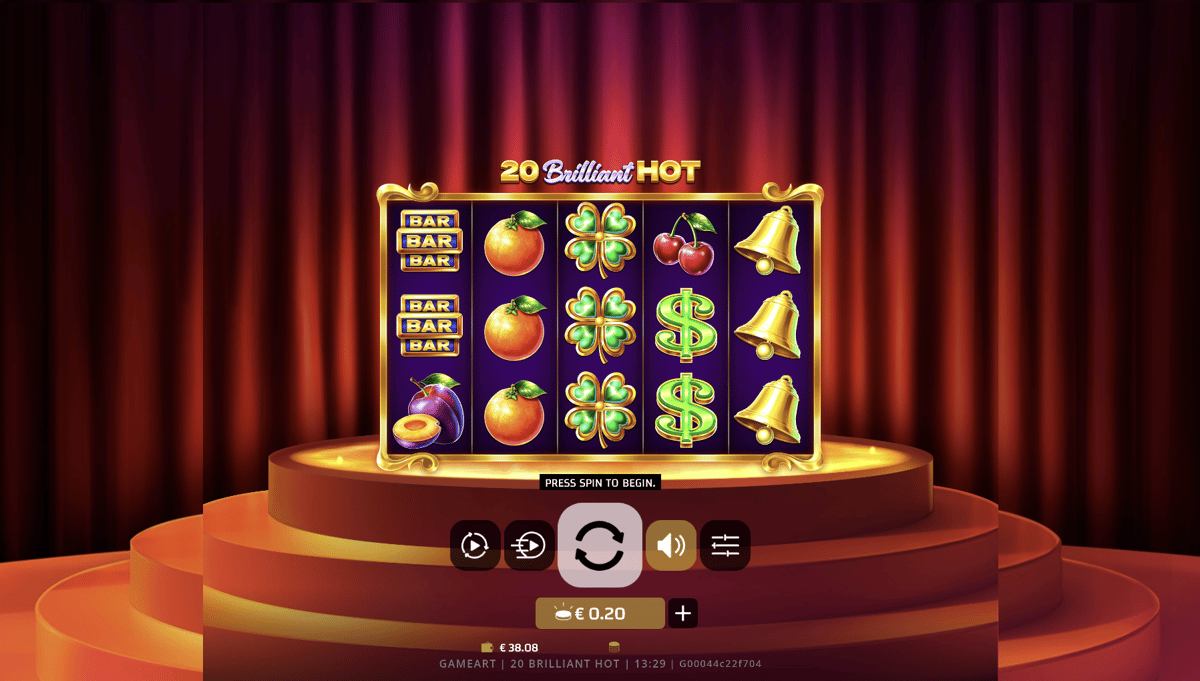This screenshot has height=681, width=1200.
Task: Select the plum symbol on the reels
Action: click(428, 411)
